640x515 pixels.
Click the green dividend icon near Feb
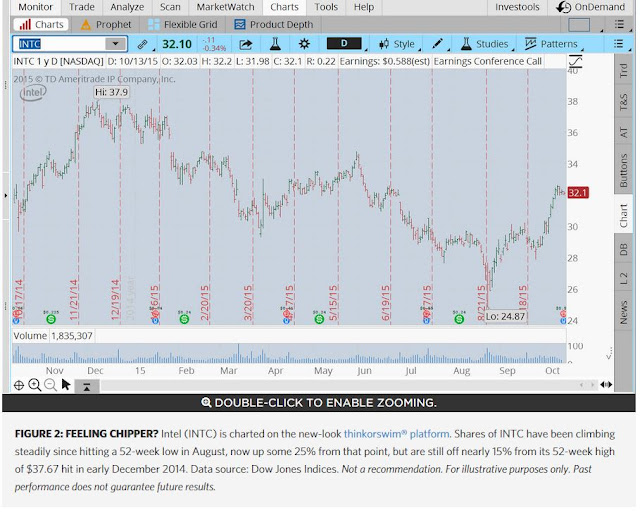pyautogui.click(x=184, y=319)
